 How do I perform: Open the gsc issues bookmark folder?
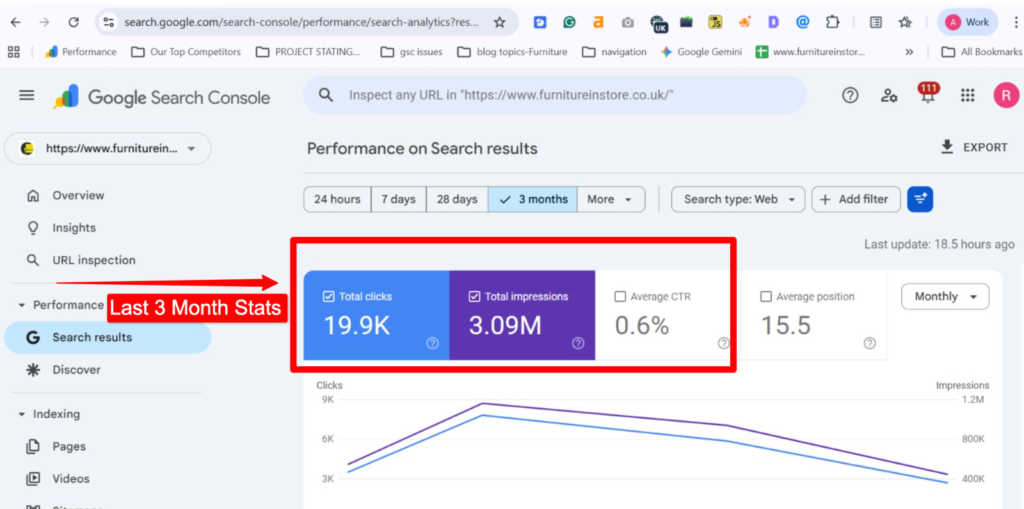coord(411,52)
